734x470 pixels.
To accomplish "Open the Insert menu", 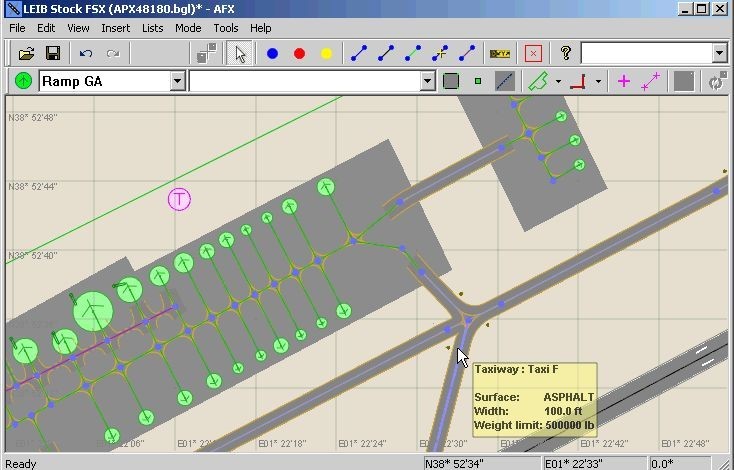I will point(115,28).
